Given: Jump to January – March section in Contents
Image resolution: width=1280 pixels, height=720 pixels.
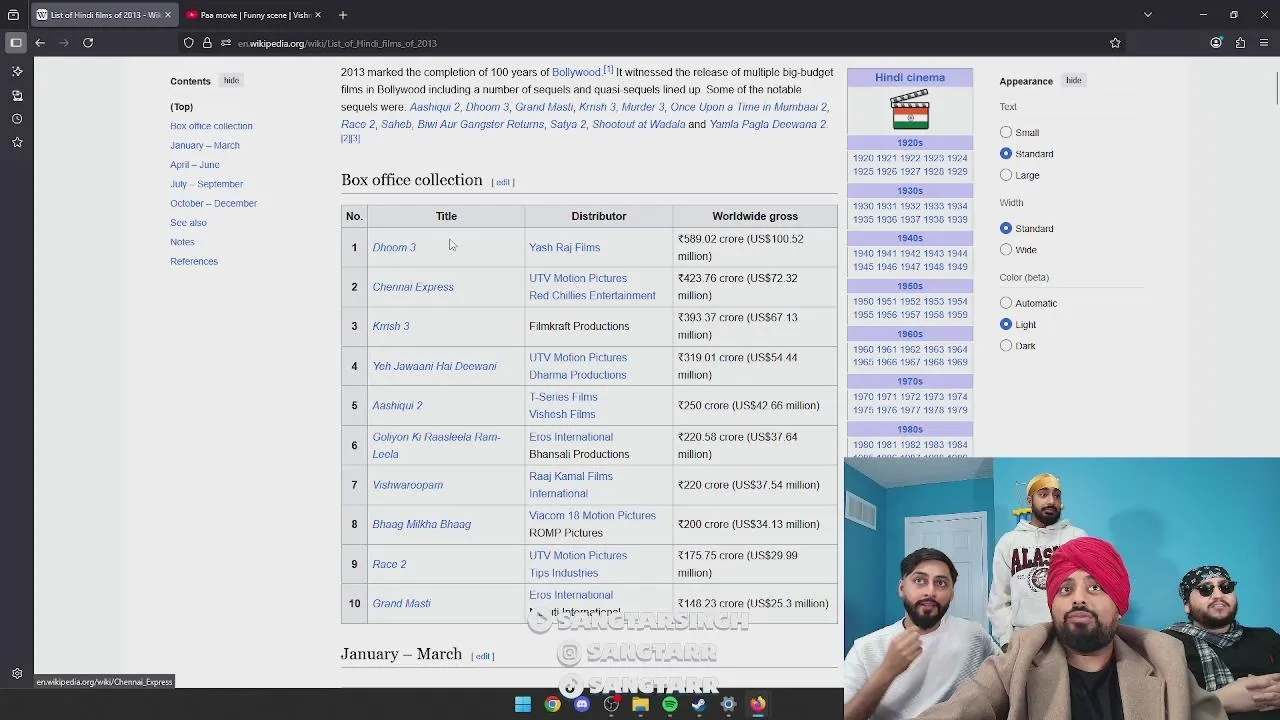Looking at the screenshot, I should pyautogui.click(x=205, y=145).
